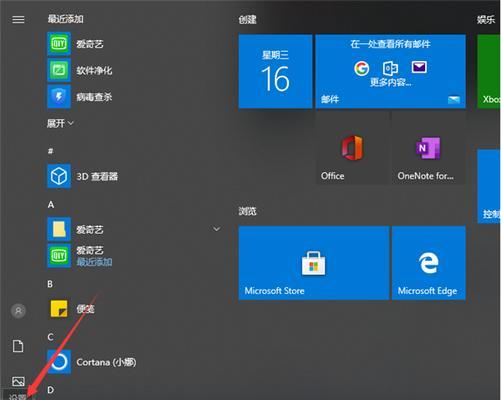Click the # section header
The height and width of the screenshot is (400, 501).
[50, 151]
